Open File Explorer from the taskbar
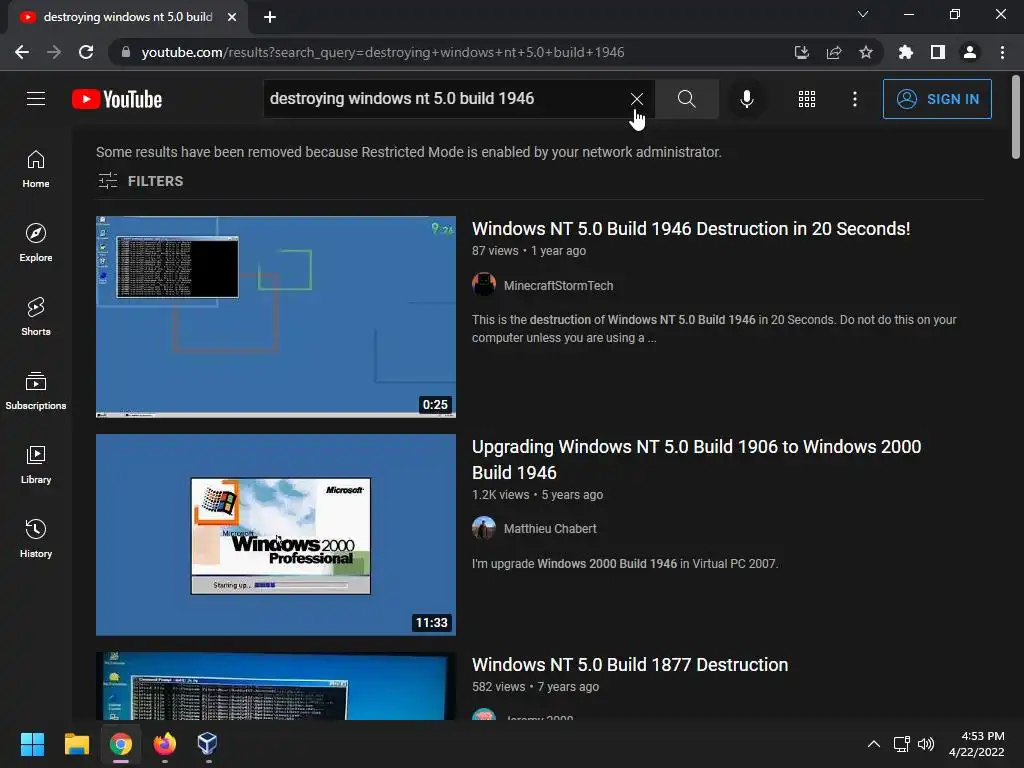This screenshot has width=1024, height=768. pos(76,744)
